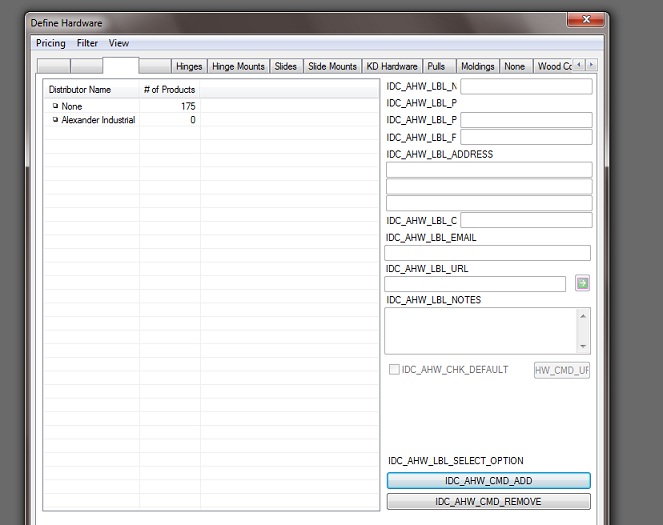The image size is (663, 525).
Task: Open the URL with the green arrow icon
Action: 582,283
